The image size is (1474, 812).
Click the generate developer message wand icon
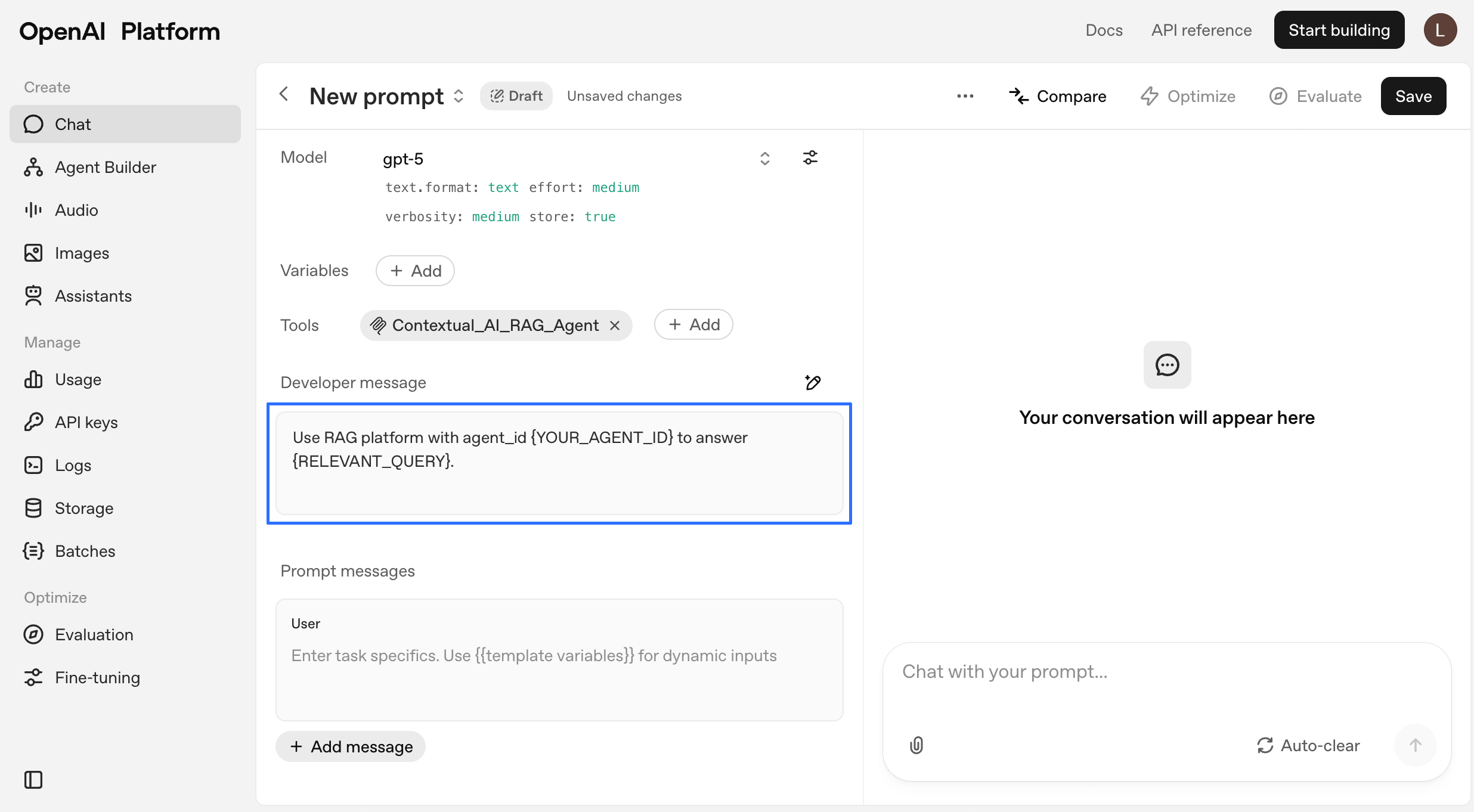813,382
